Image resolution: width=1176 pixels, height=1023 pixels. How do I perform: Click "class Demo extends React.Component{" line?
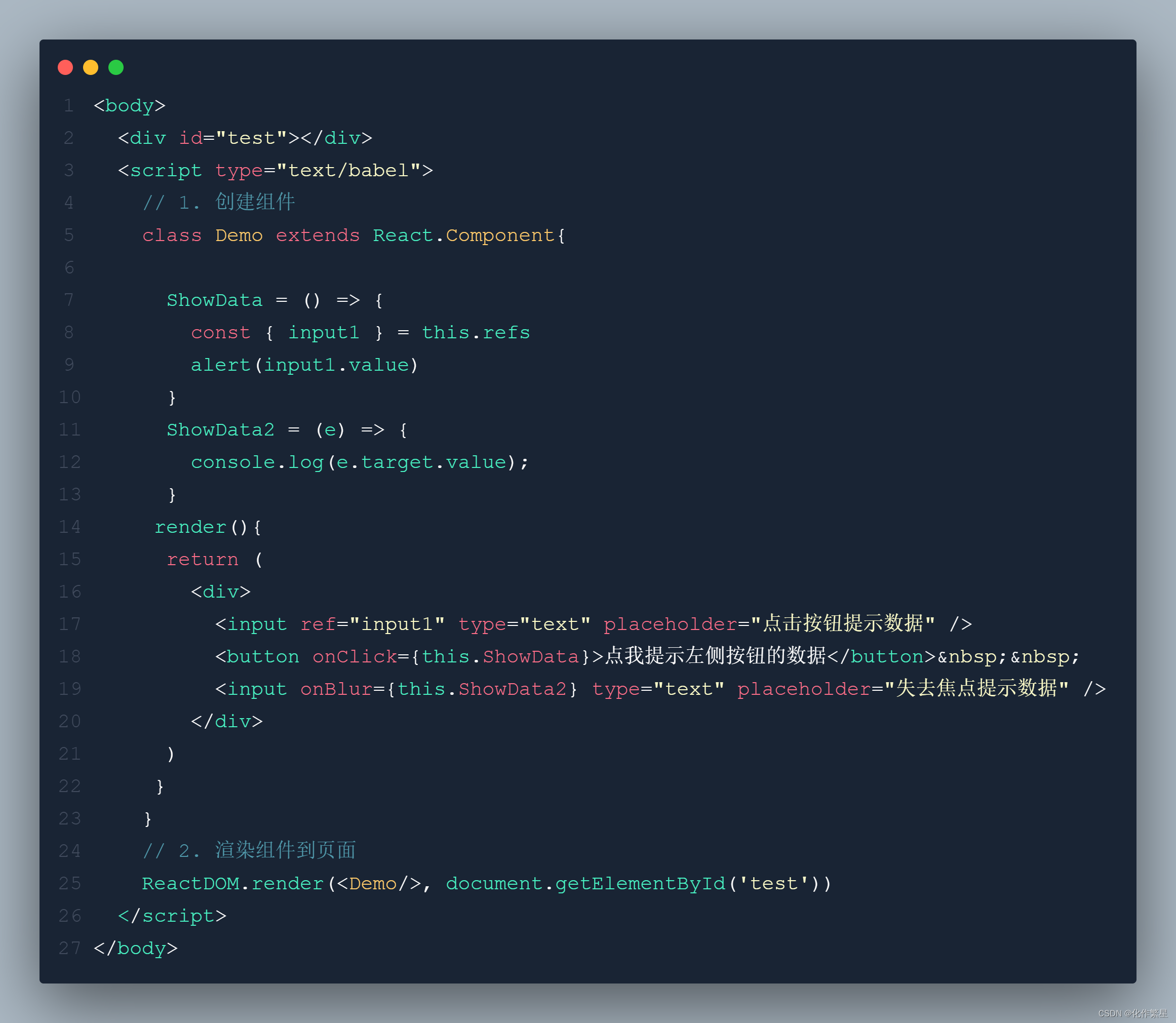[354, 235]
